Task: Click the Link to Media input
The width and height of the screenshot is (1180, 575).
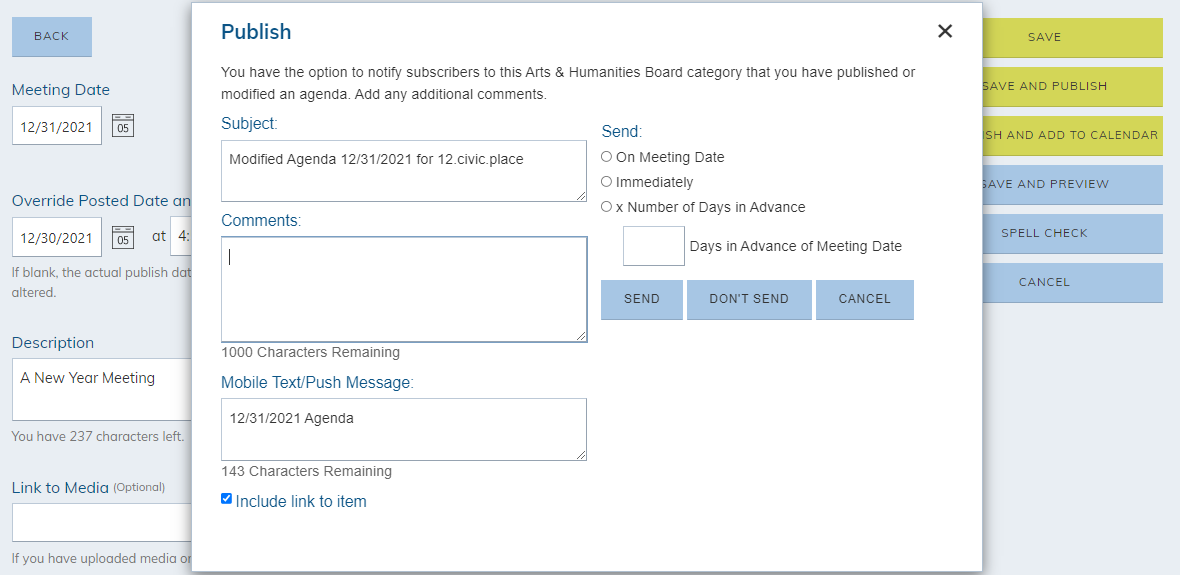Action: pos(102,522)
